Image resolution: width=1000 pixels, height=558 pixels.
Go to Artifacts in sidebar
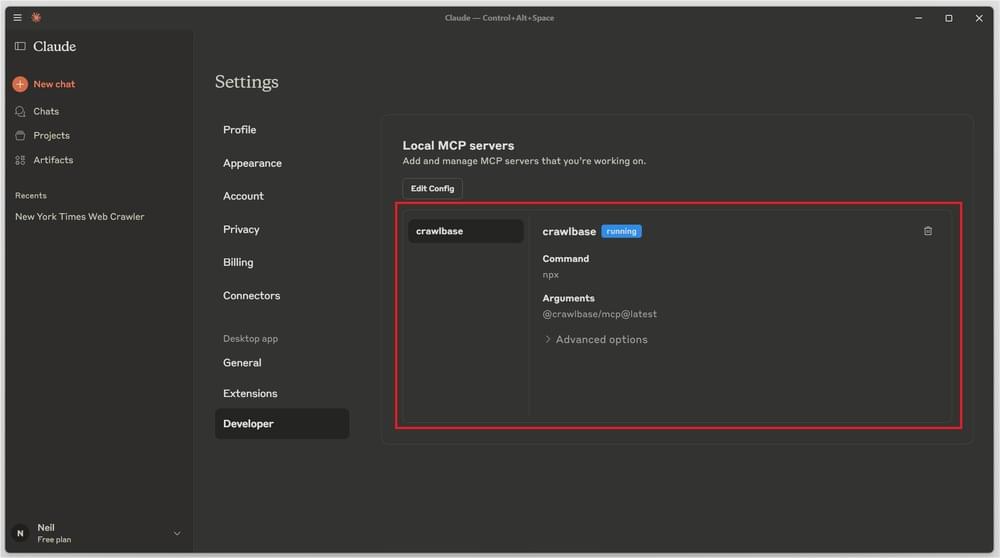click(53, 160)
